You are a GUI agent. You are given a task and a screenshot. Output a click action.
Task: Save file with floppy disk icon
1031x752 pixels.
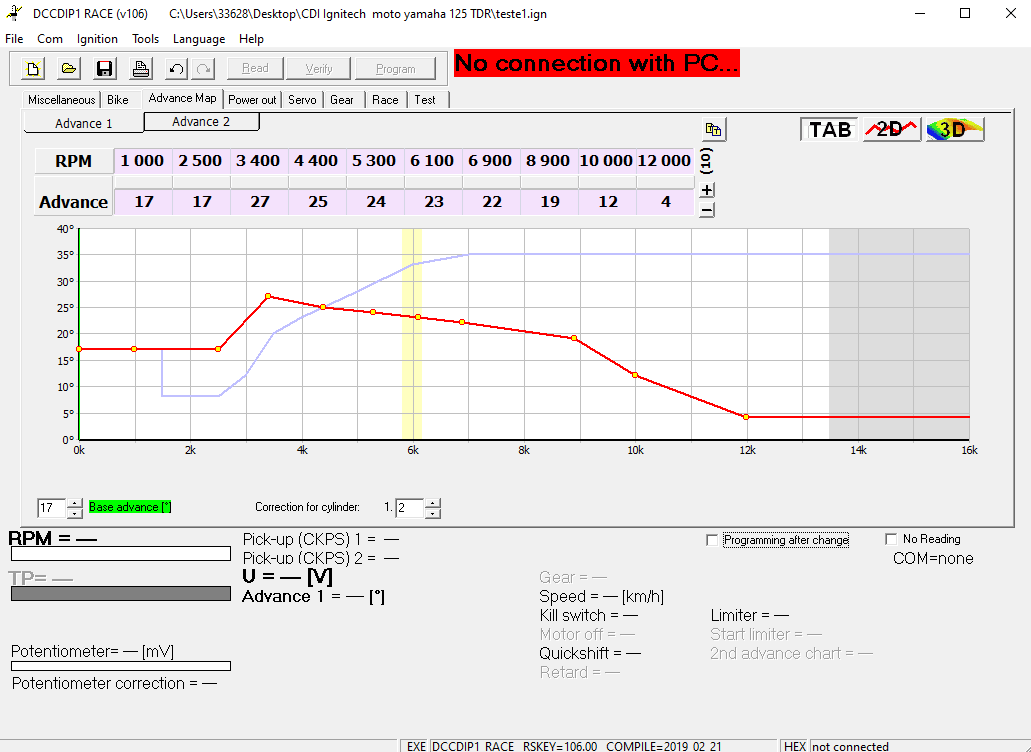(x=105, y=68)
